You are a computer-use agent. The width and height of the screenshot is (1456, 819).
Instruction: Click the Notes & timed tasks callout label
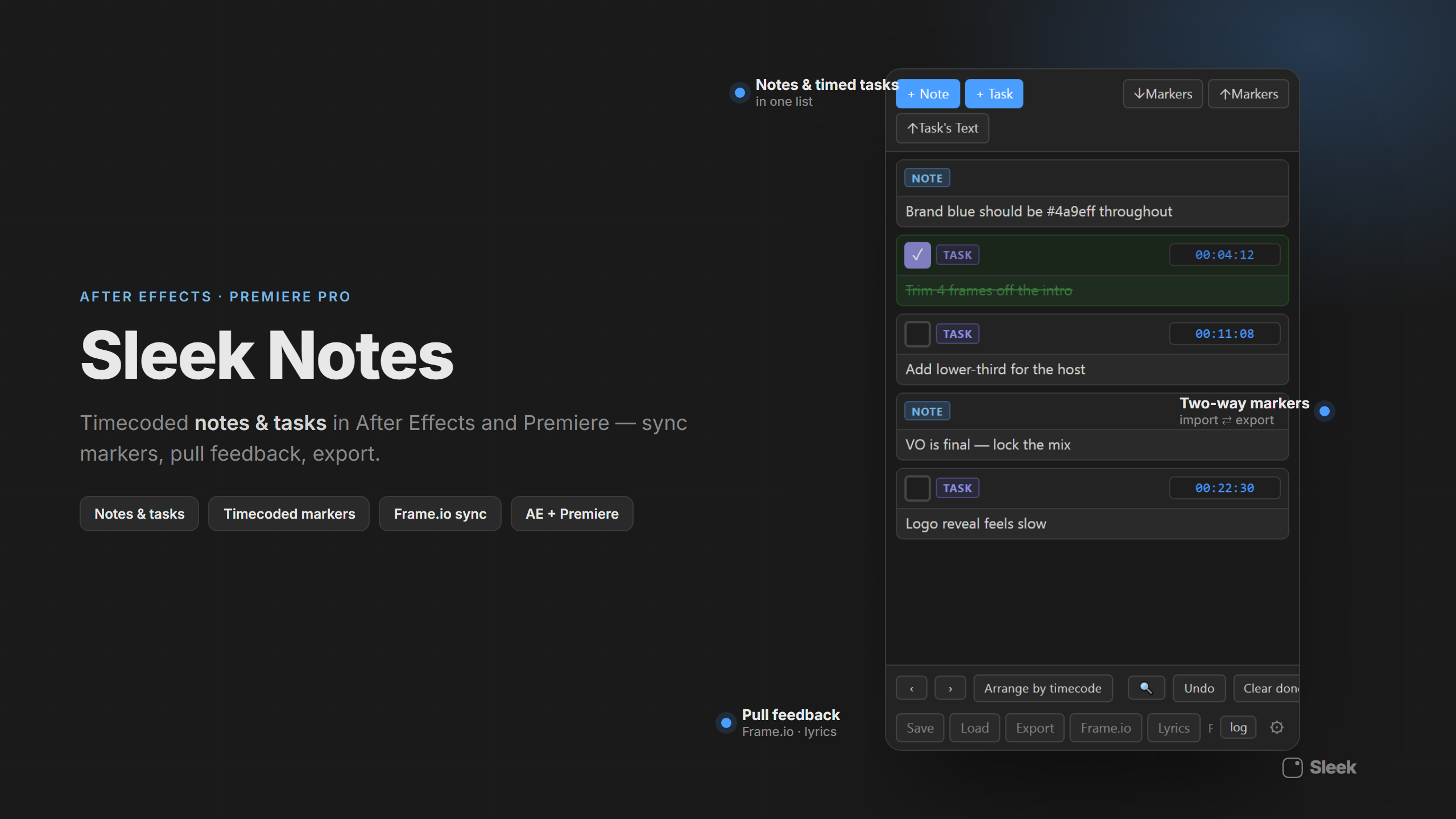tap(827, 85)
